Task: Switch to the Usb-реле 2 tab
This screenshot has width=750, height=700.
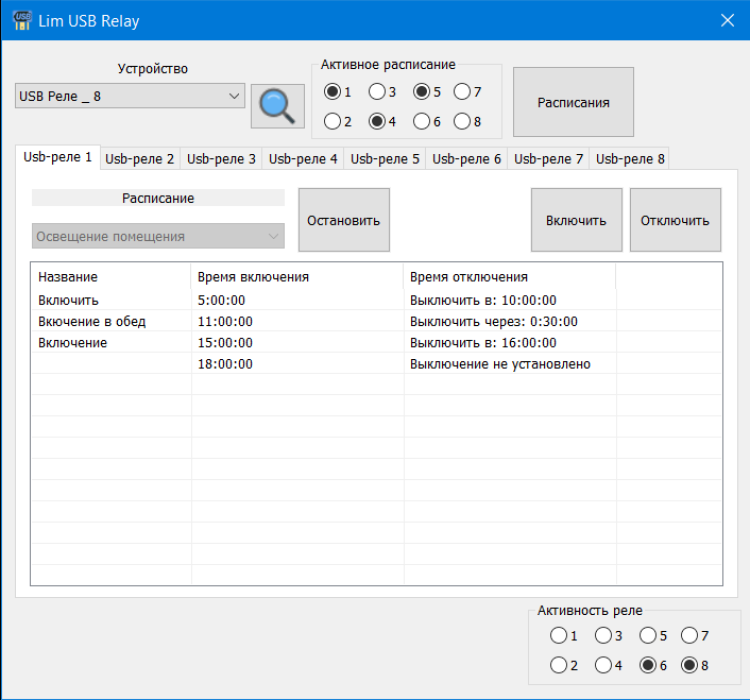Action: [x=140, y=159]
